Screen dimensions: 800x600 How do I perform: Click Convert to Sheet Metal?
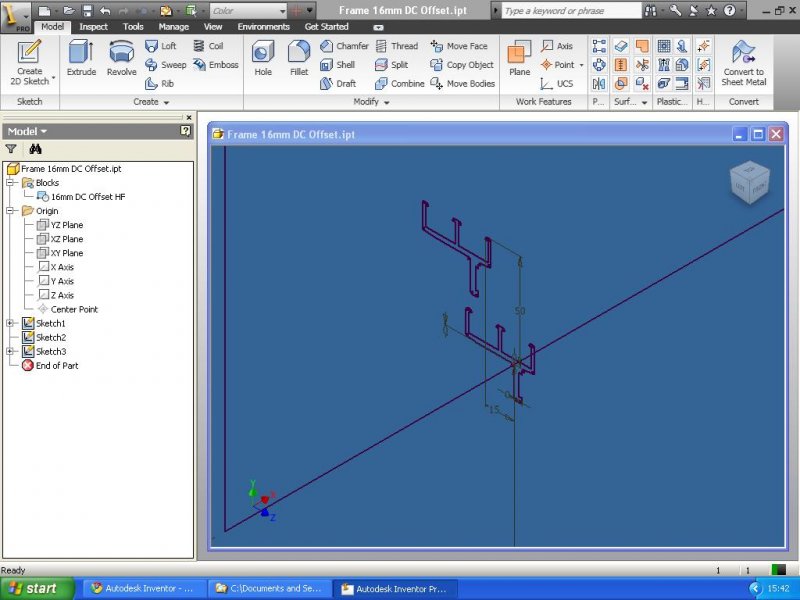point(743,63)
